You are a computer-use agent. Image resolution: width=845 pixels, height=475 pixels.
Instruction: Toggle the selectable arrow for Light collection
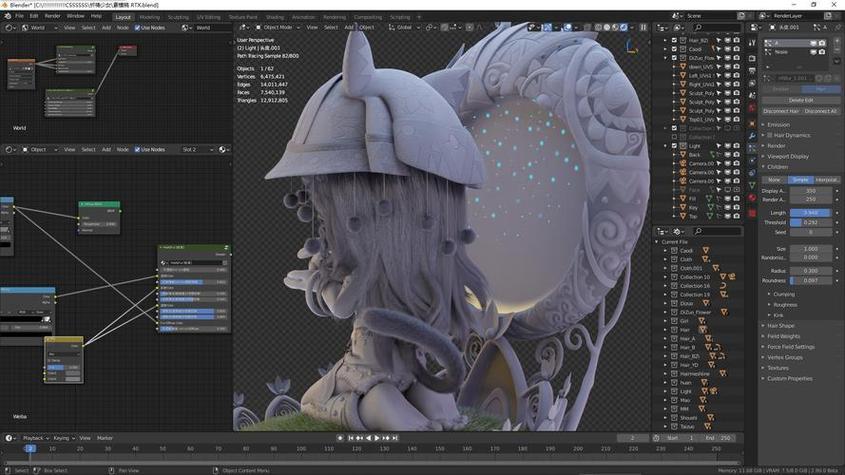[x=718, y=146]
